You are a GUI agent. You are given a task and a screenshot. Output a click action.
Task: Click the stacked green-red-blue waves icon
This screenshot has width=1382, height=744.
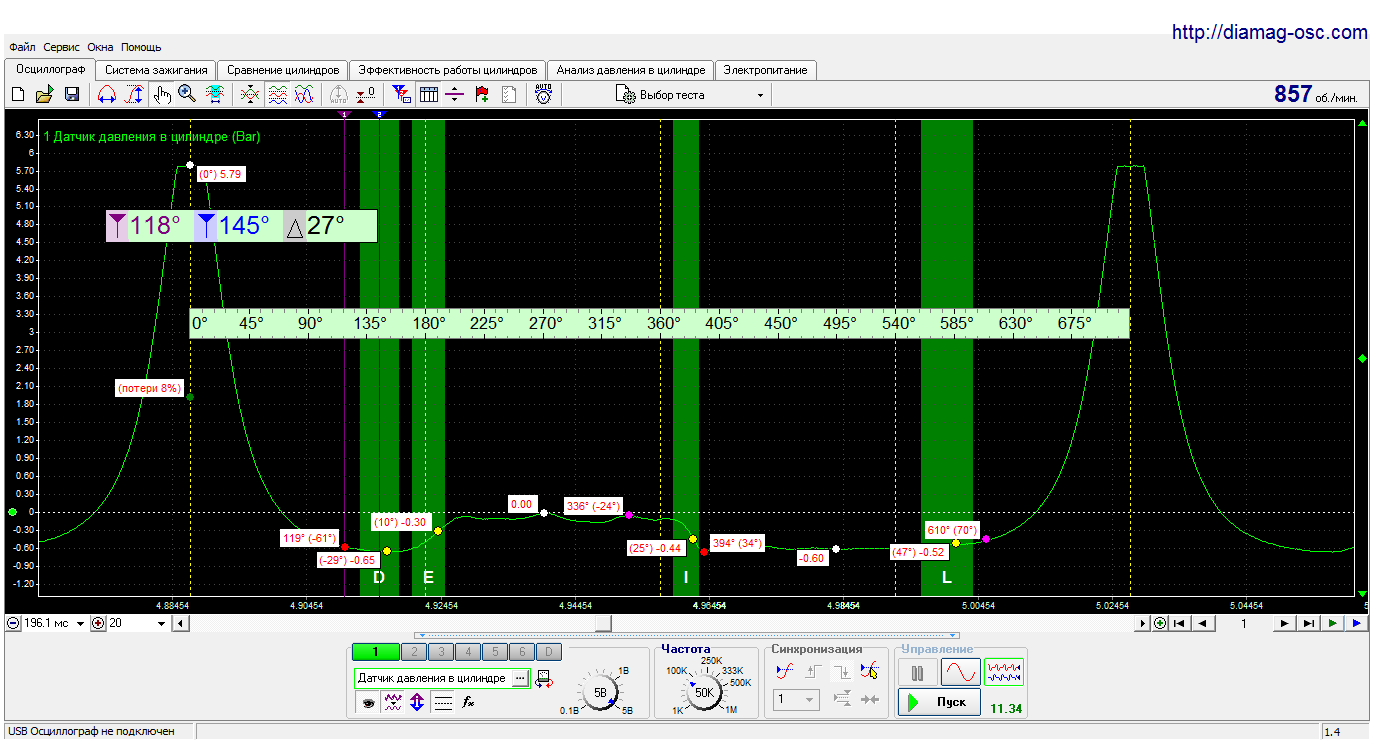[278, 95]
